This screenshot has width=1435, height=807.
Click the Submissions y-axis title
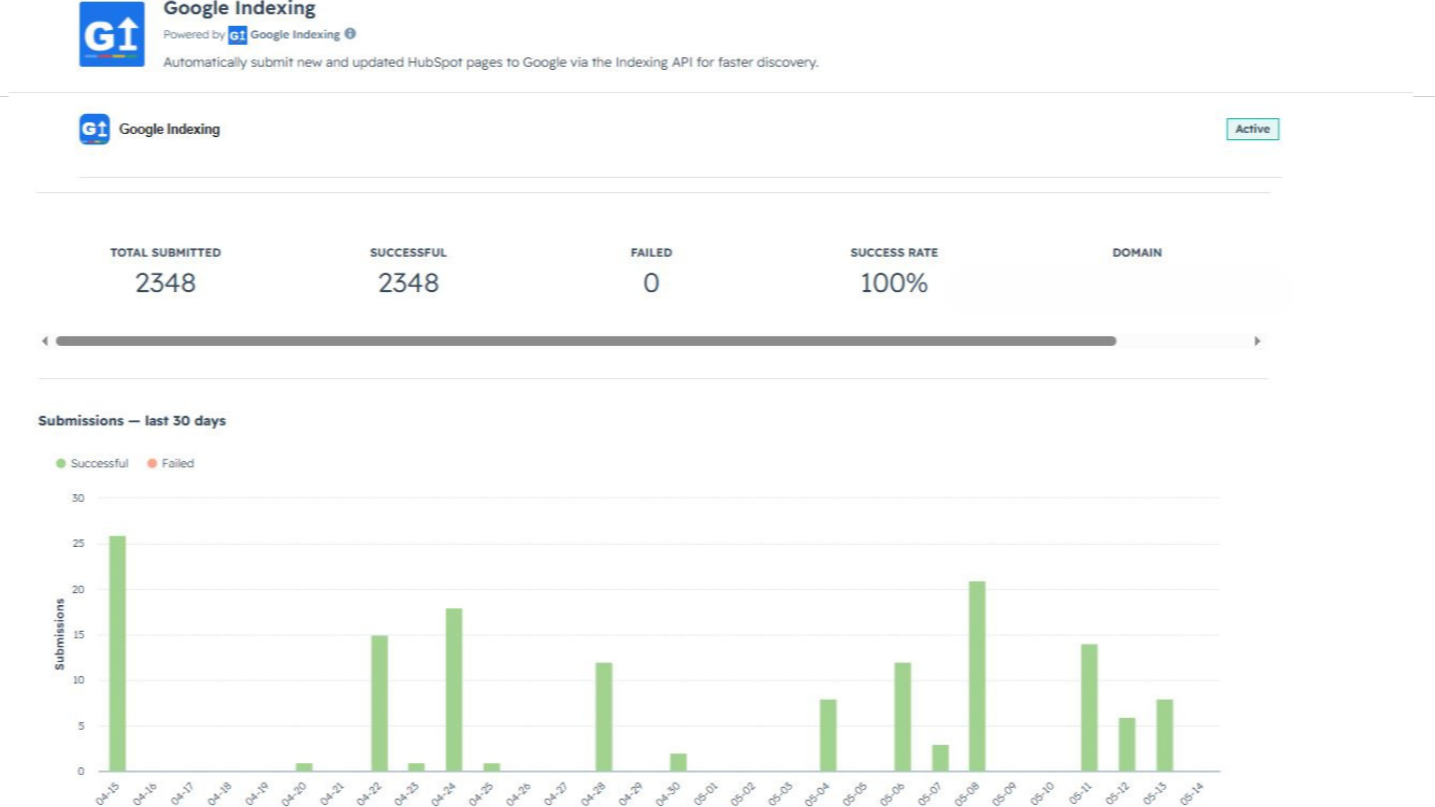tap(60, 634)
